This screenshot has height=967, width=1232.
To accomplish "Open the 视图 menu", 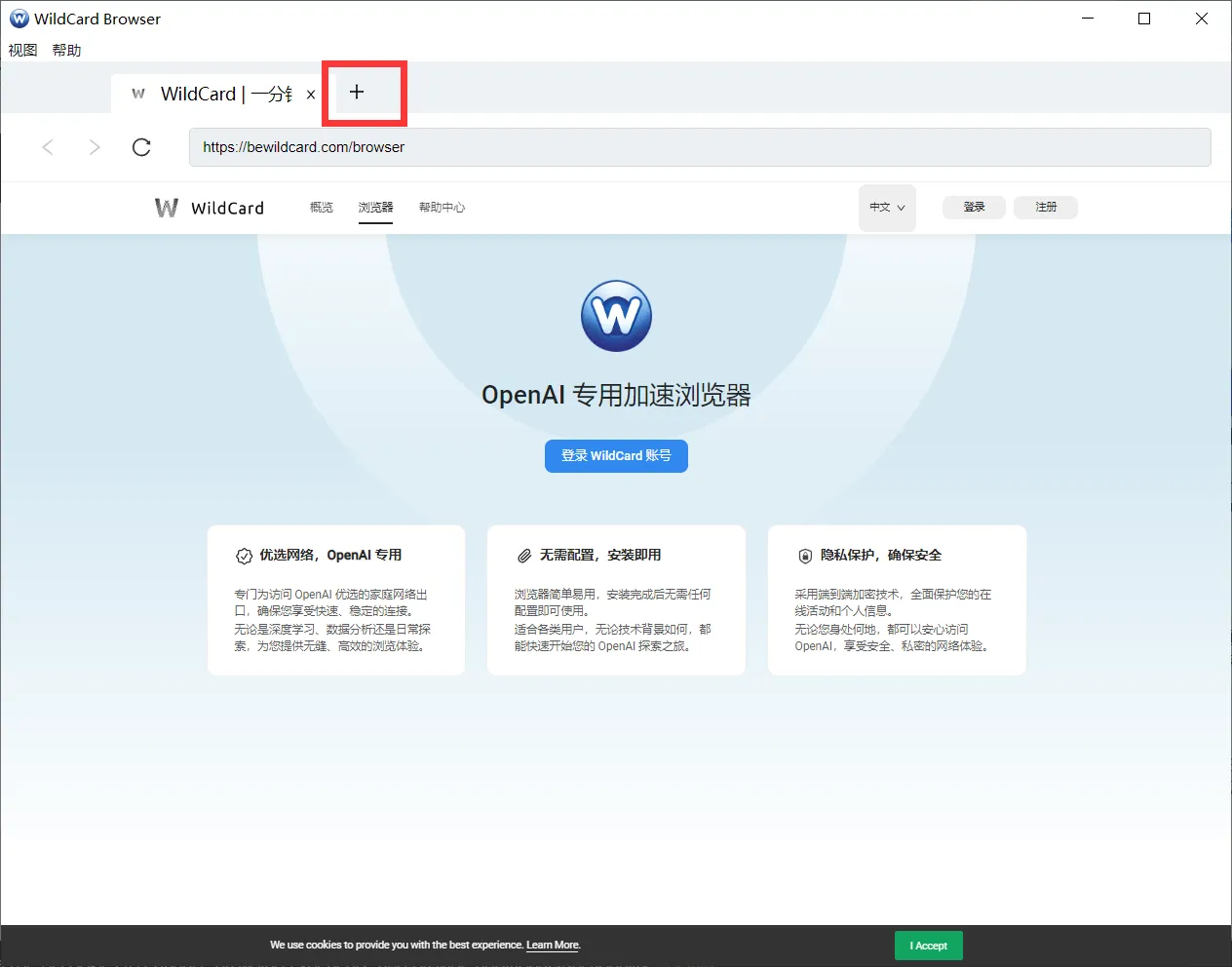I will point(22,50).
